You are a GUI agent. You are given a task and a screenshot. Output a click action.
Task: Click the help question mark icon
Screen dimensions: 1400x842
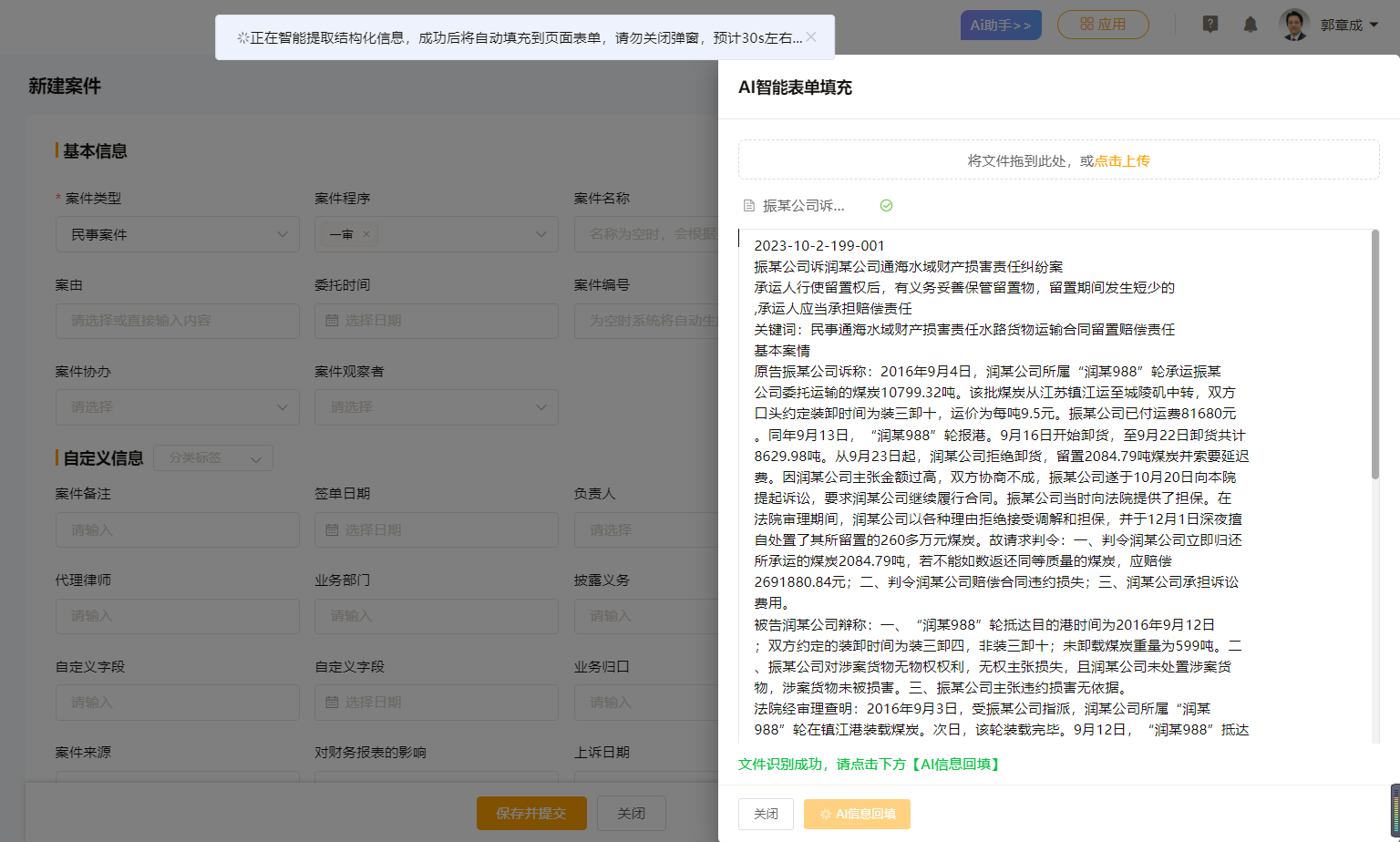[x=1210, y=25]
